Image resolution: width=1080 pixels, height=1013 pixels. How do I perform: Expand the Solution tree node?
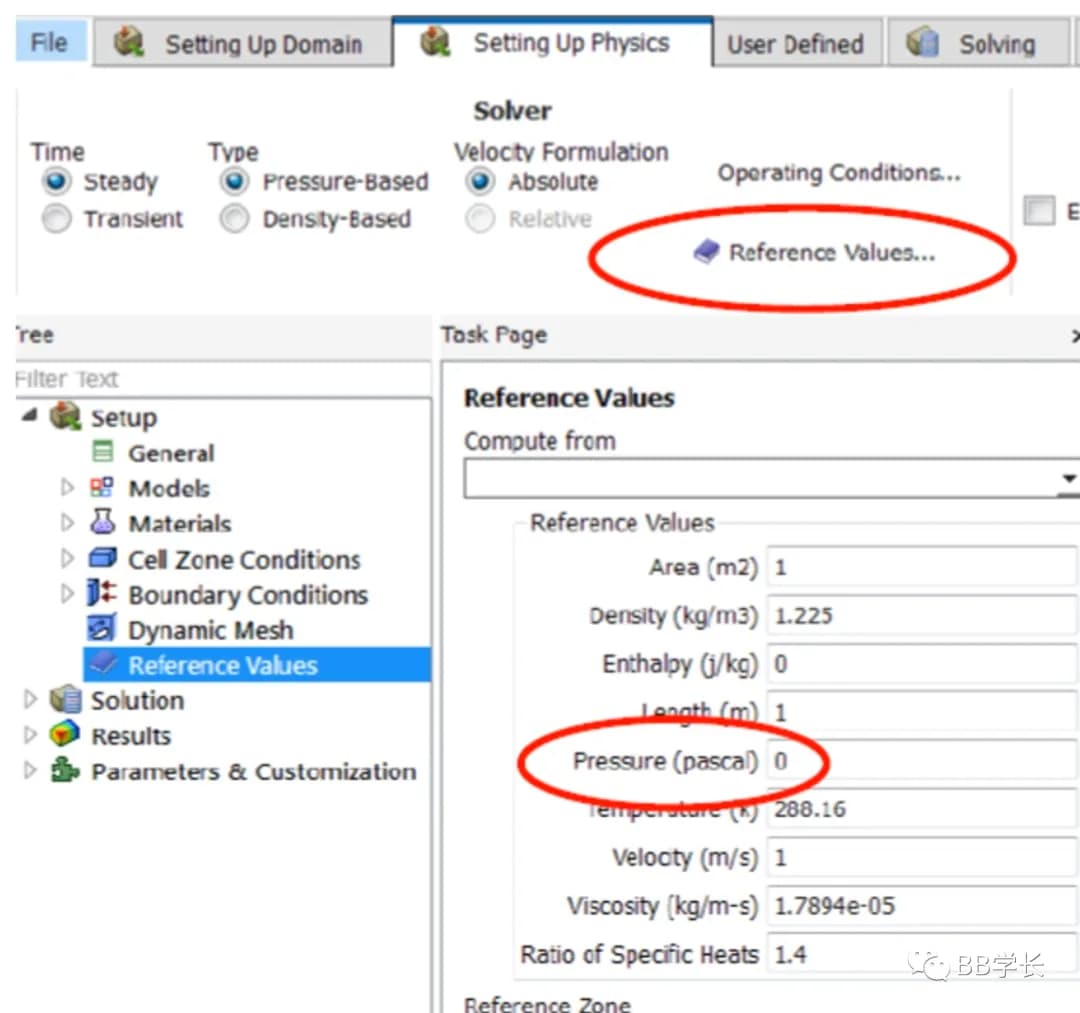point(30,700)
